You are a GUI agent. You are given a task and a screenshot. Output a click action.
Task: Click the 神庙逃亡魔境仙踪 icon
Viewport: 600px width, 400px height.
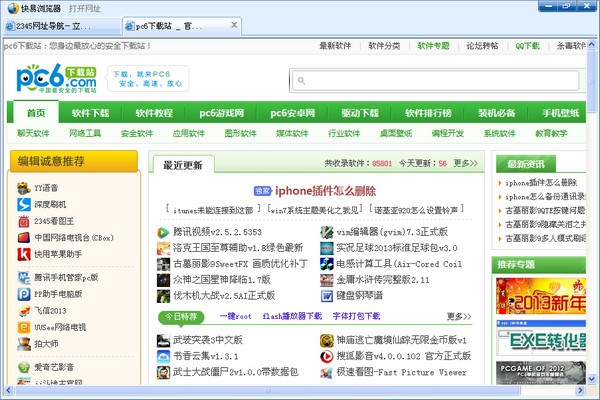tap(327, 340)
